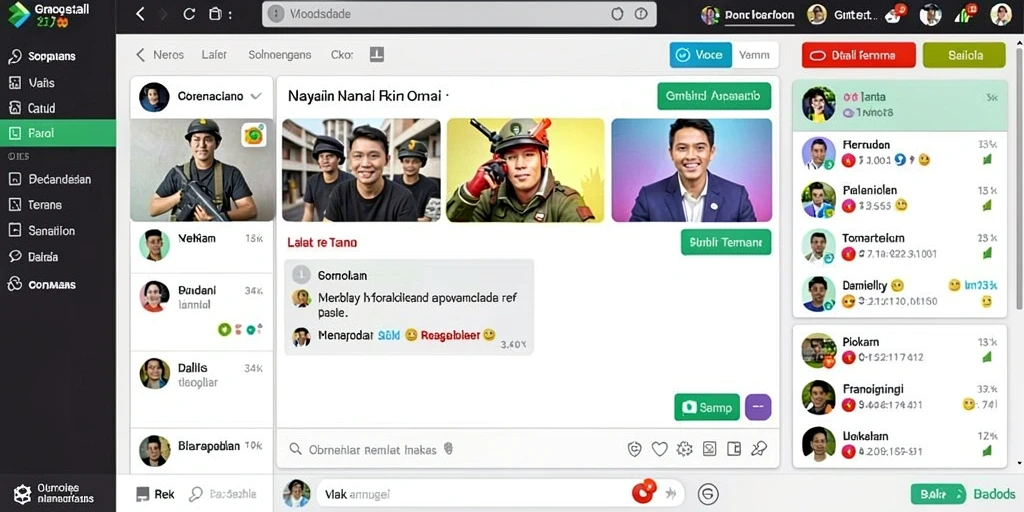Click the image icon in message toolbar
The width and height of the screenshot is (1024, 512).
click(x=709, y=449)
